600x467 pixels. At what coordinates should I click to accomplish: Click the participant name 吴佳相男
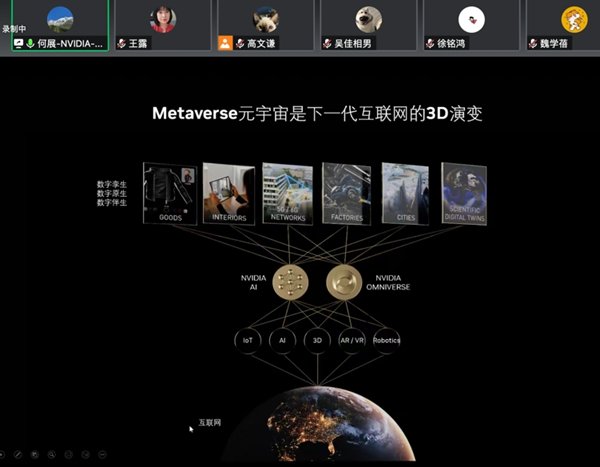(x=353, y=44)
